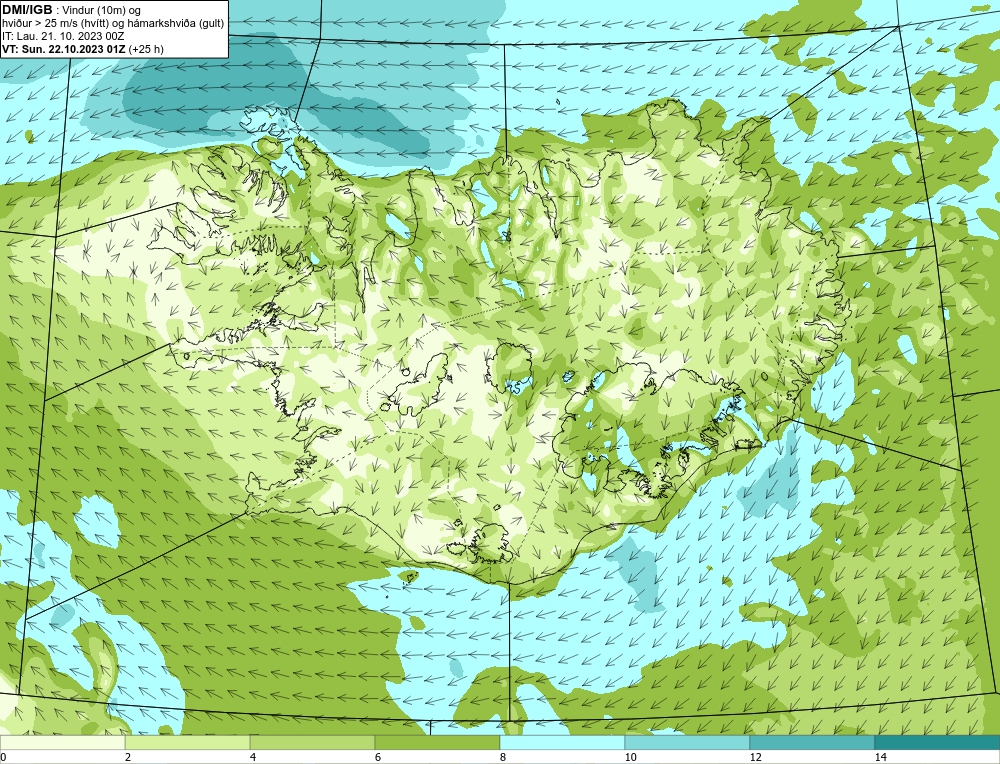1000x764 pixels.
Task: Click the 6–8 m/s dark green legend swatch
Action: (x=438, y=743)
